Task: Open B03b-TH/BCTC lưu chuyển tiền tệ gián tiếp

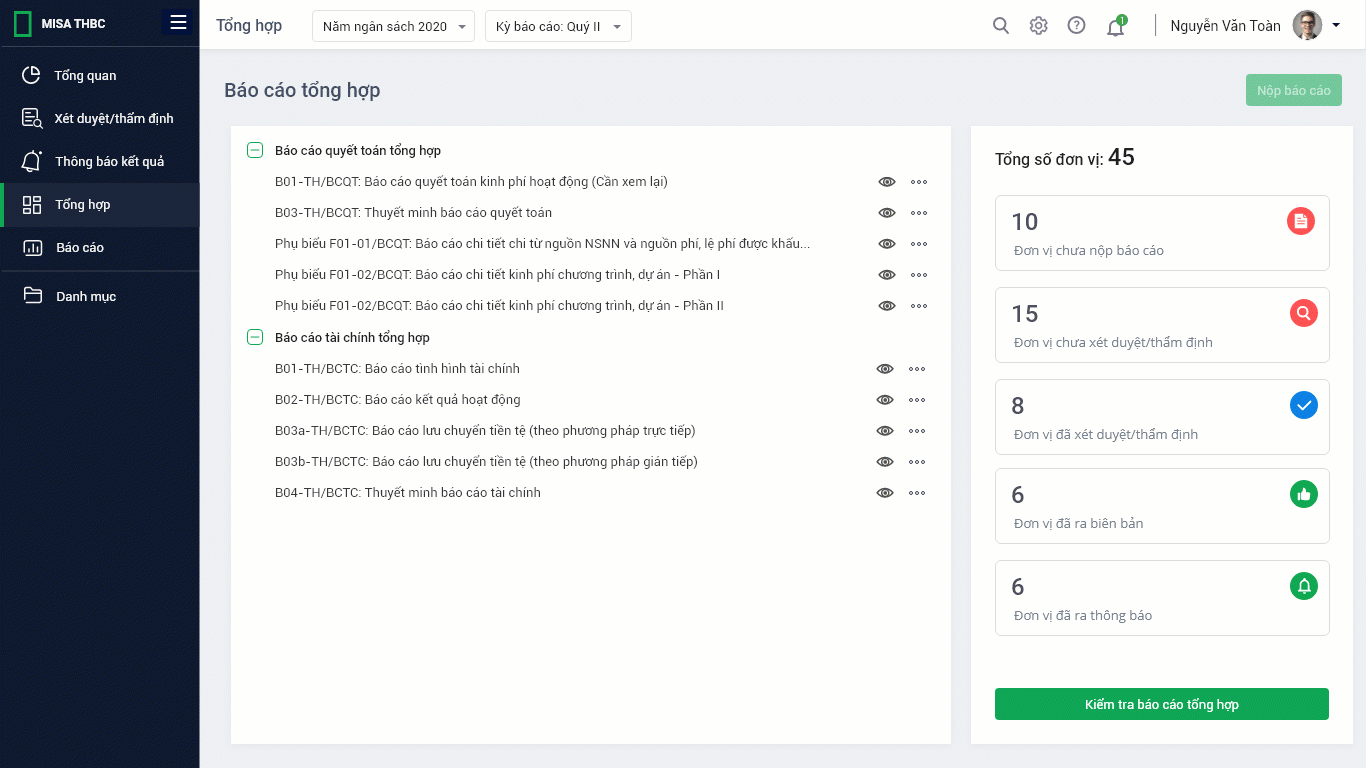Action: (x=486, y=462)
